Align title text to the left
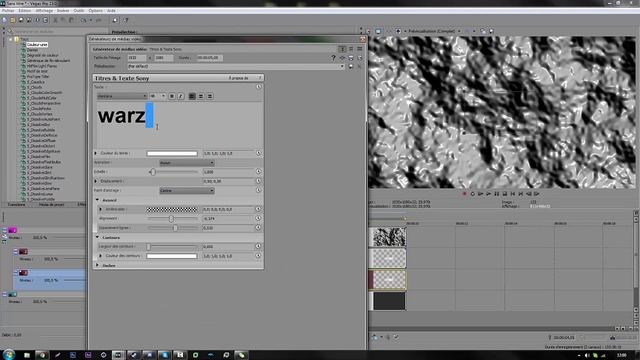 [192, 96]
